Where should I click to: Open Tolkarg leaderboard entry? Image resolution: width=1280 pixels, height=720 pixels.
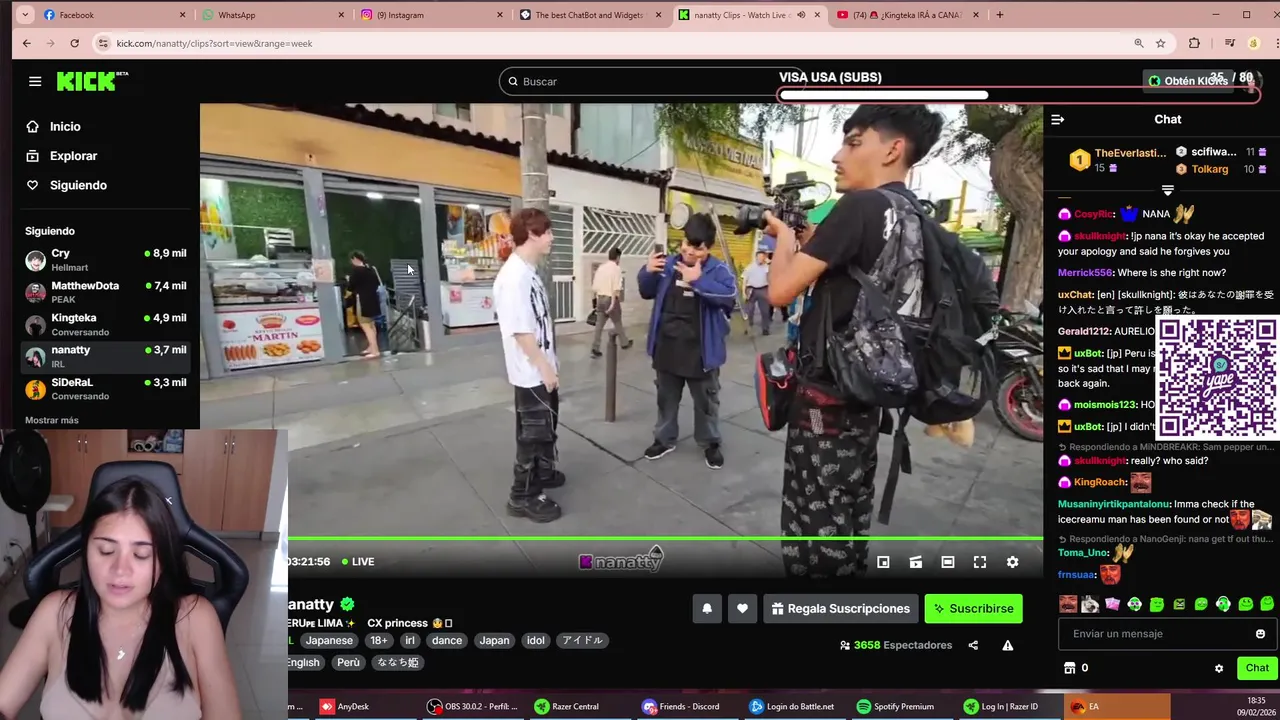click(x=1209, y=169)
